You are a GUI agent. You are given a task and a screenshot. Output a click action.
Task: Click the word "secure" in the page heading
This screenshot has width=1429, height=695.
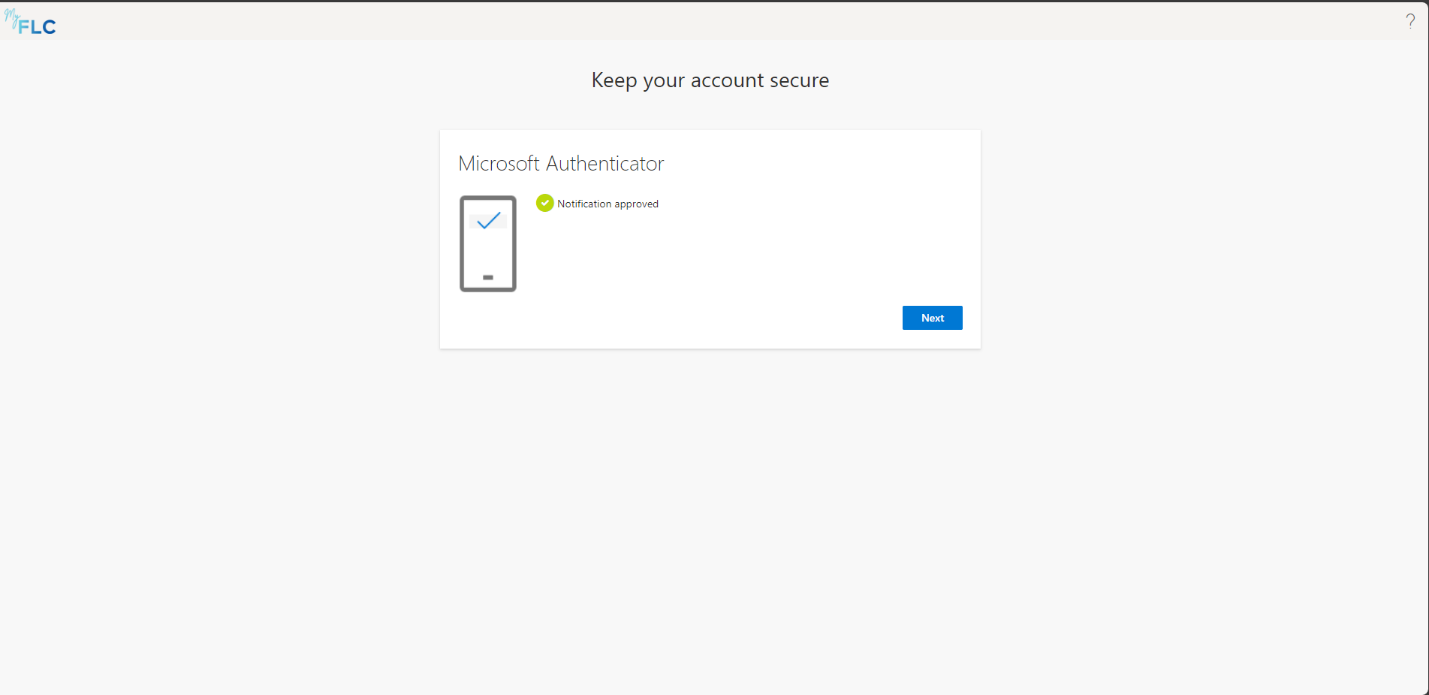click(797, 80)
